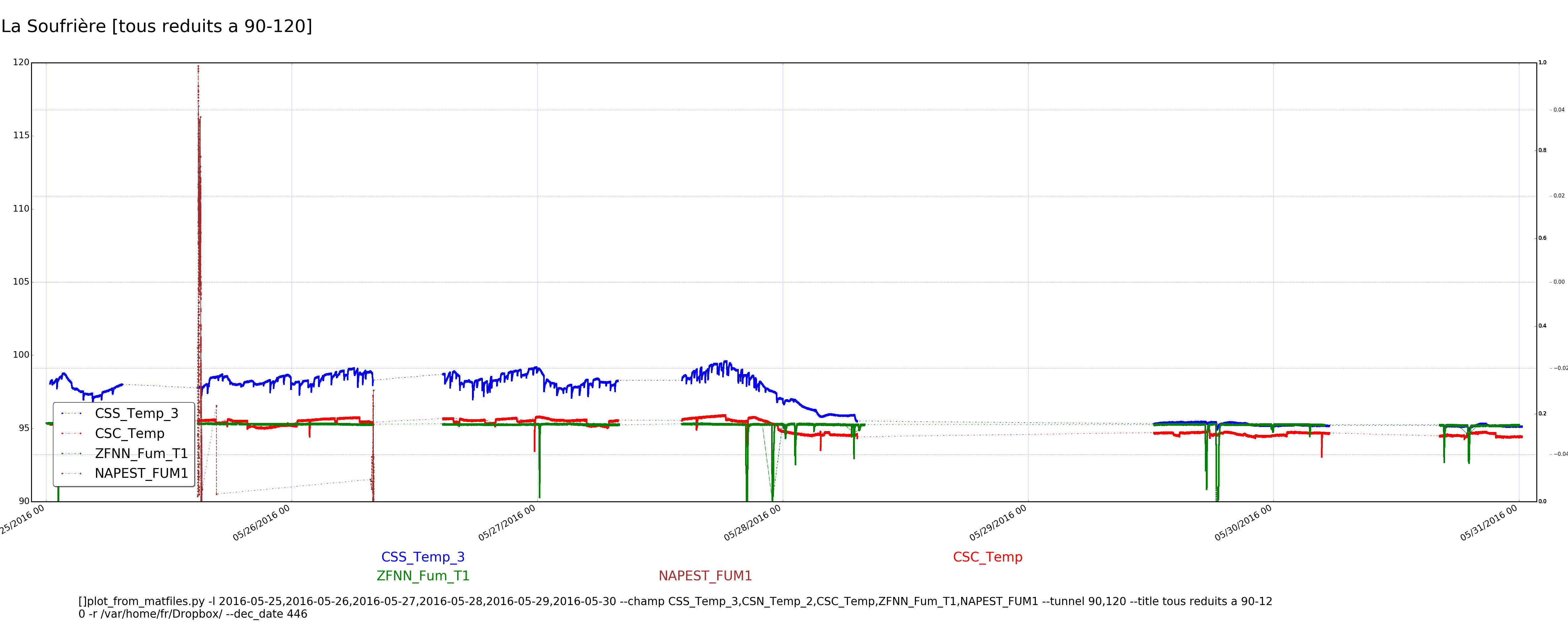Click the tall brown NAPEST_FUM1 spike peak

click(199, 67)
